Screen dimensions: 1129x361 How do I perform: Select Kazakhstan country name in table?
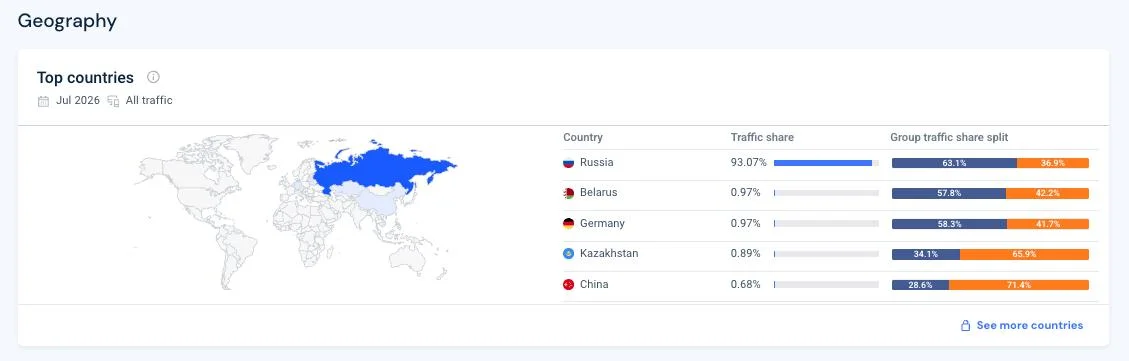pos(609,254)
